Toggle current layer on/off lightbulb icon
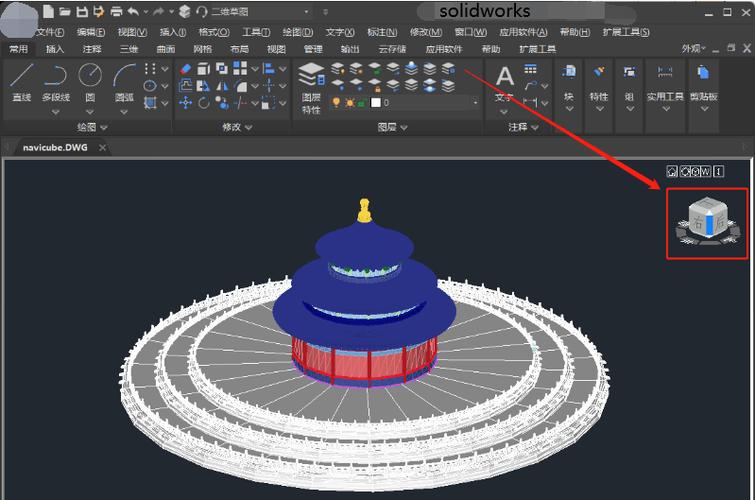This screenshot has width=755, height=500. tap(336, 102)
